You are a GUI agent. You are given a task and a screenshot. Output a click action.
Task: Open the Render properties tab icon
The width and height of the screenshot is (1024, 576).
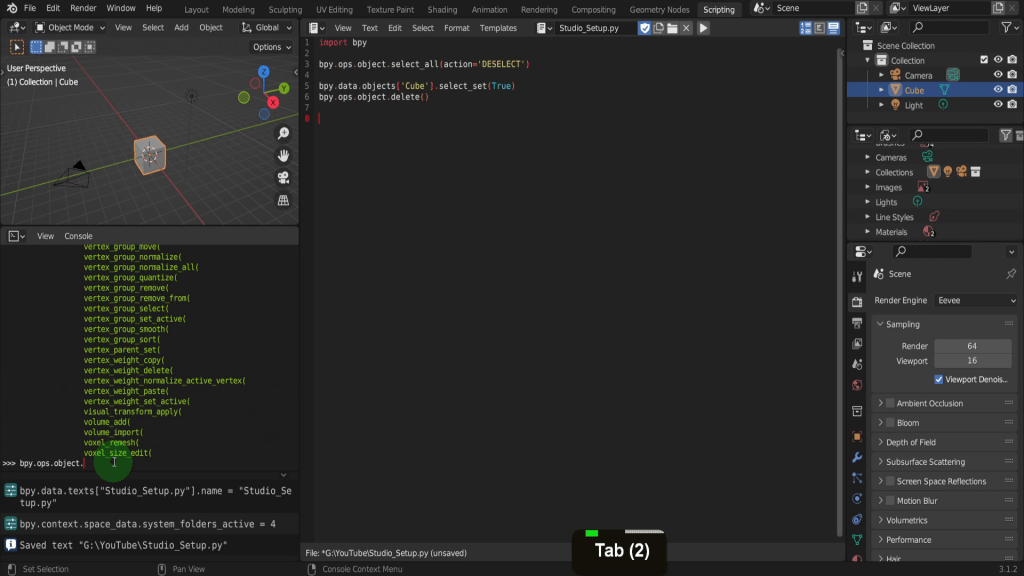tap(857, 301)
